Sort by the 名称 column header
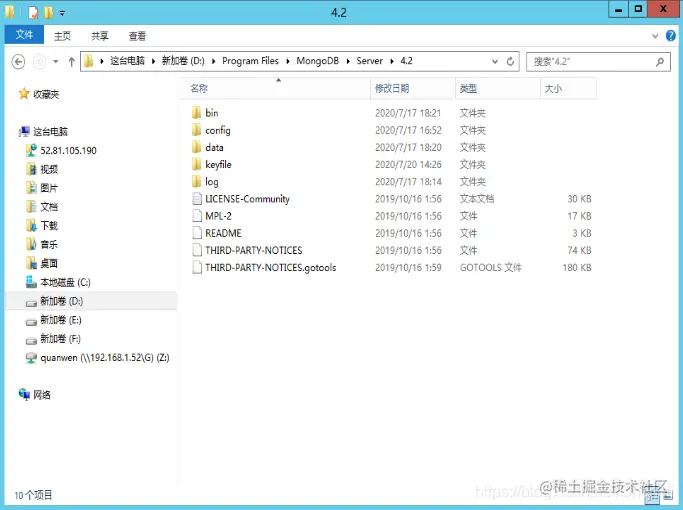The width and height of the screenshot is (683, 510). tap(275, 88)
